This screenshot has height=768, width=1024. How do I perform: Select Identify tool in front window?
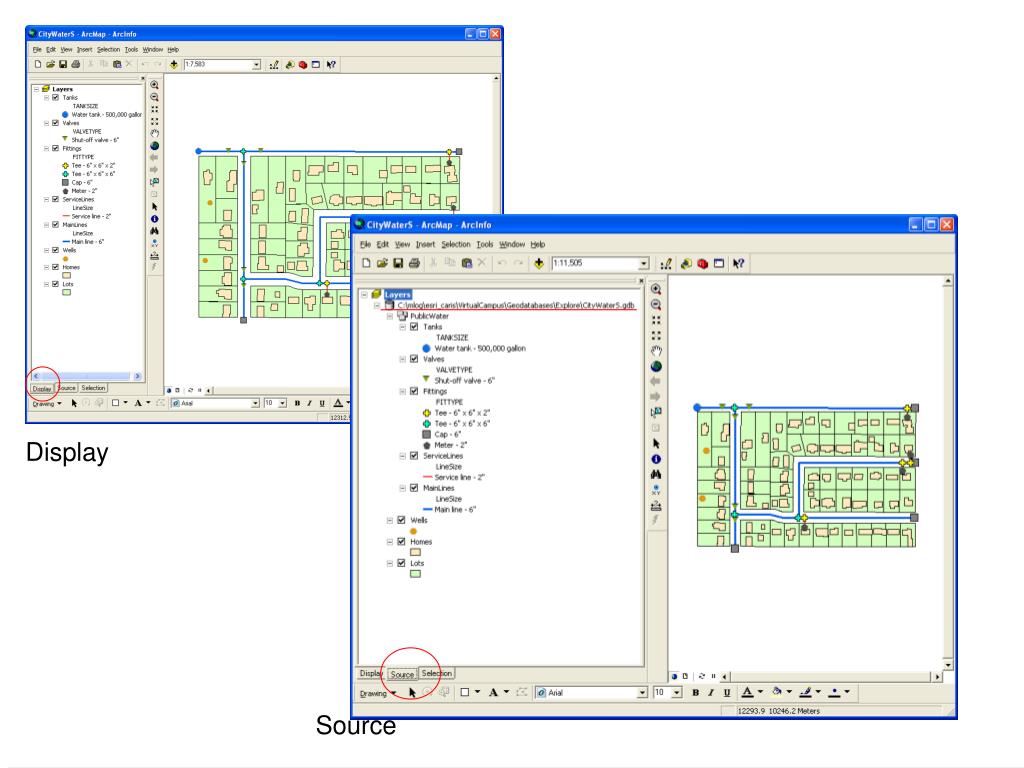click(656, 459)
